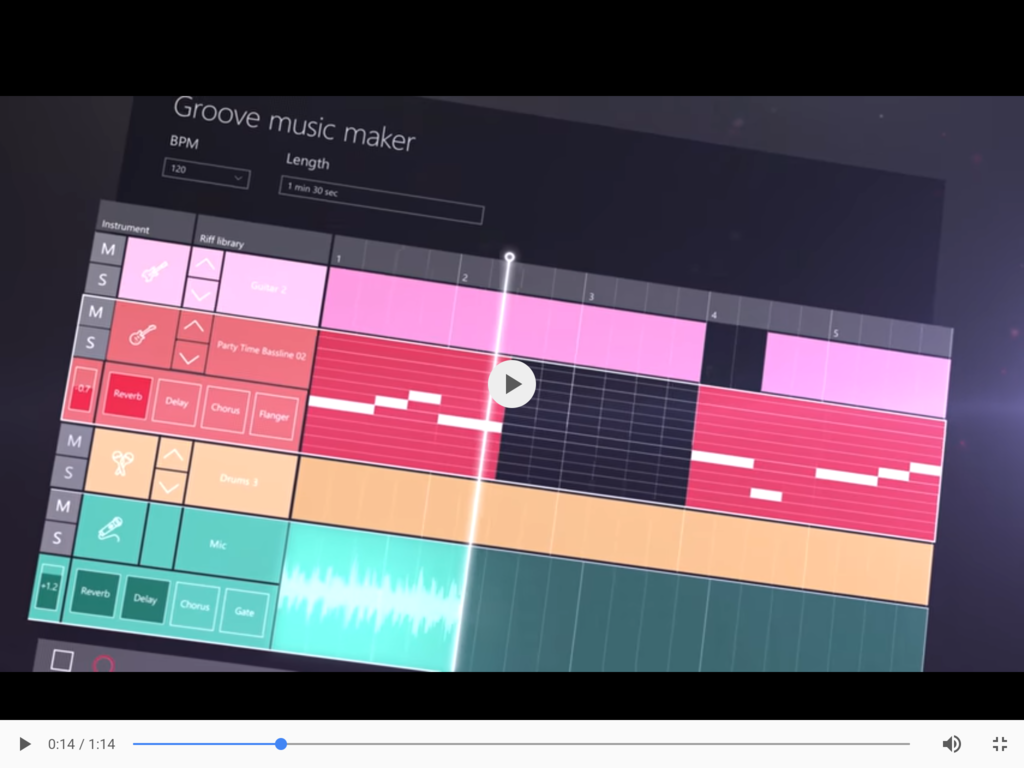The height and width of the screenshot is (768, 1024).
Task: Click up chevron for Drums 3 riff
Action: [173, 455]
